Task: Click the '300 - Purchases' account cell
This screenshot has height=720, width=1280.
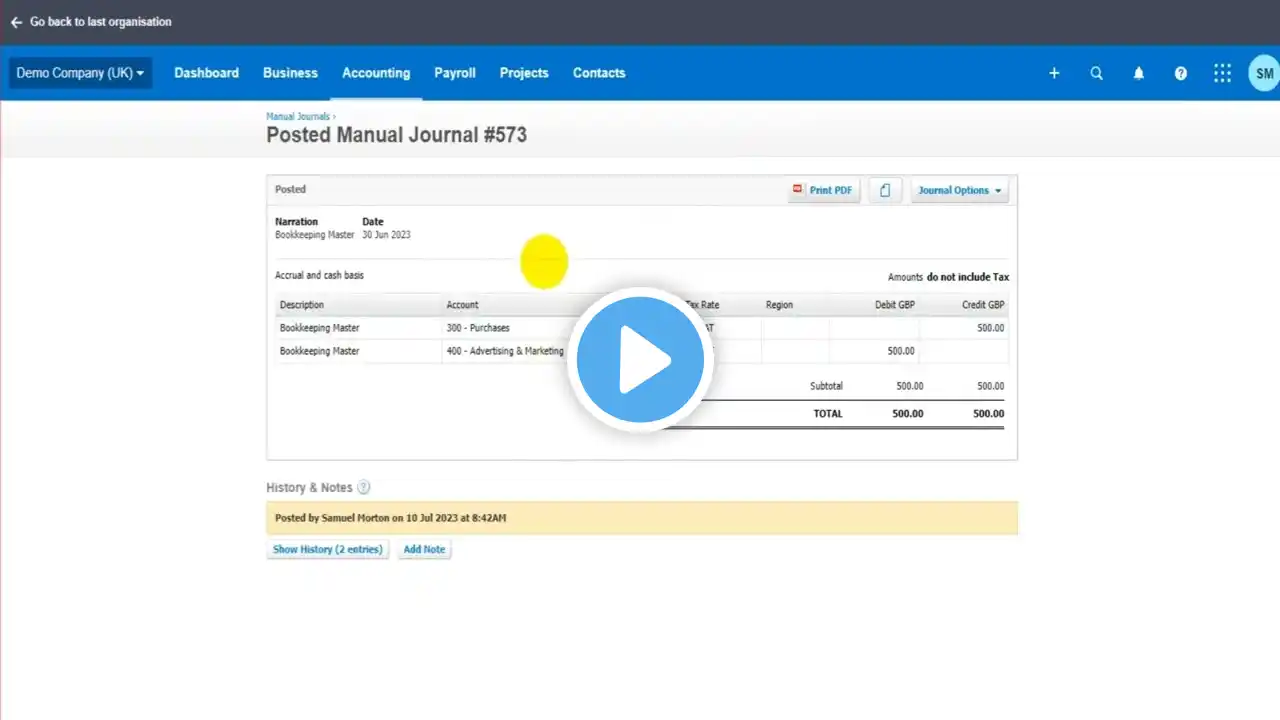Action: pyautogui.click(x=478, y=328)
